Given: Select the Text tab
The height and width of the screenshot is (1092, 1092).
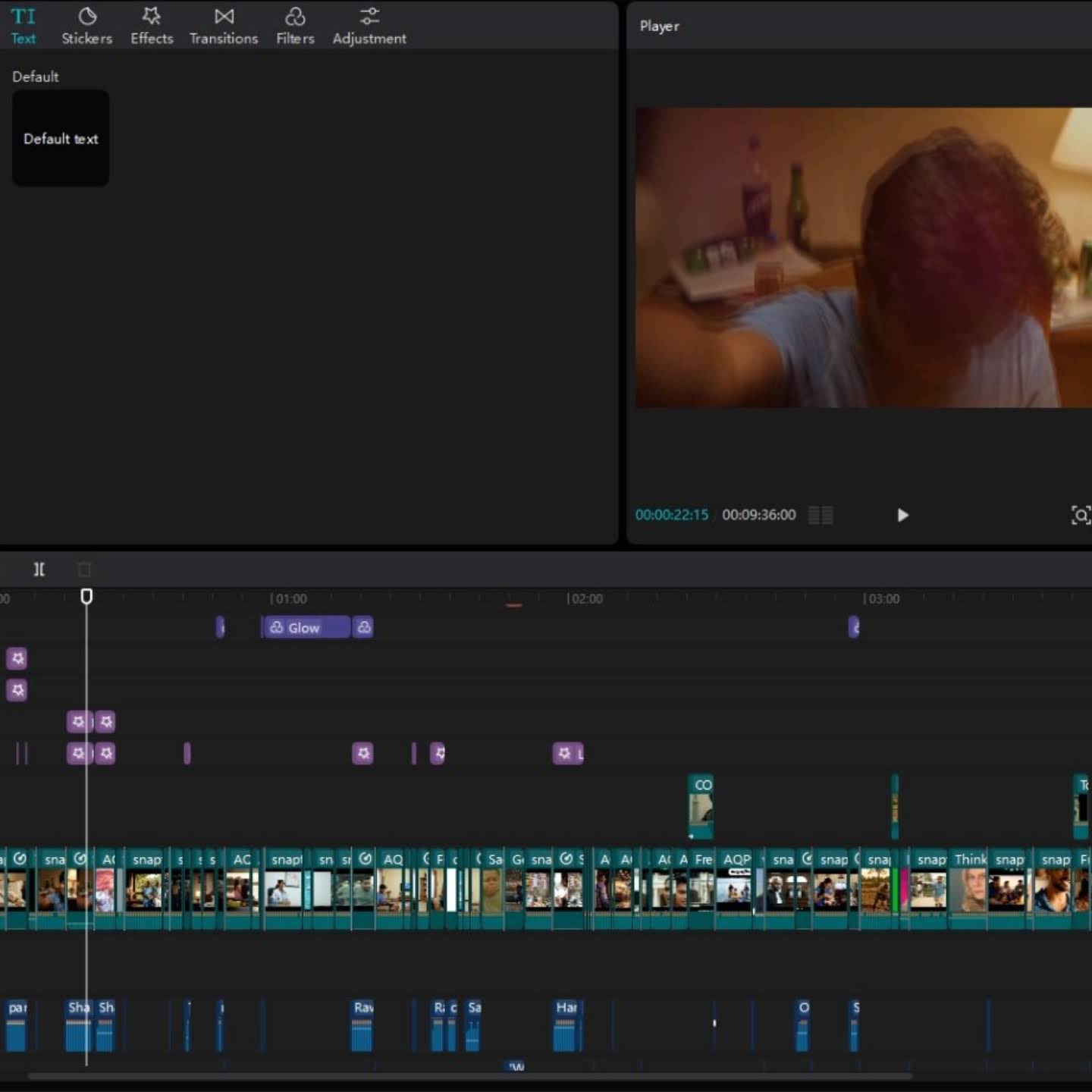Looking at the screenshot, I should pos(23,27).
